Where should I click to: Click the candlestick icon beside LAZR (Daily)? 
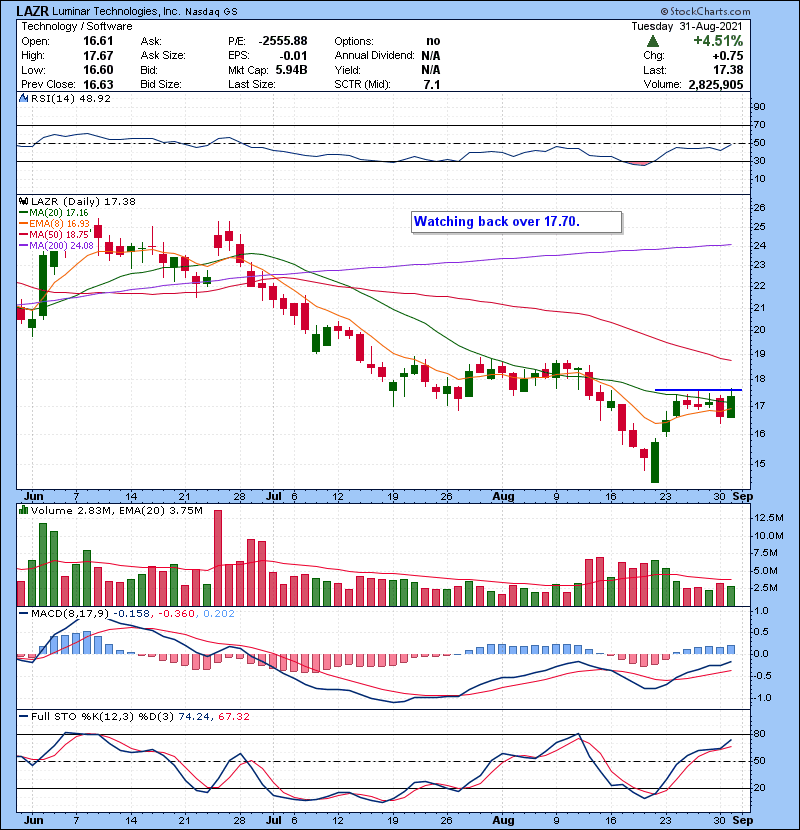(23, 201)
